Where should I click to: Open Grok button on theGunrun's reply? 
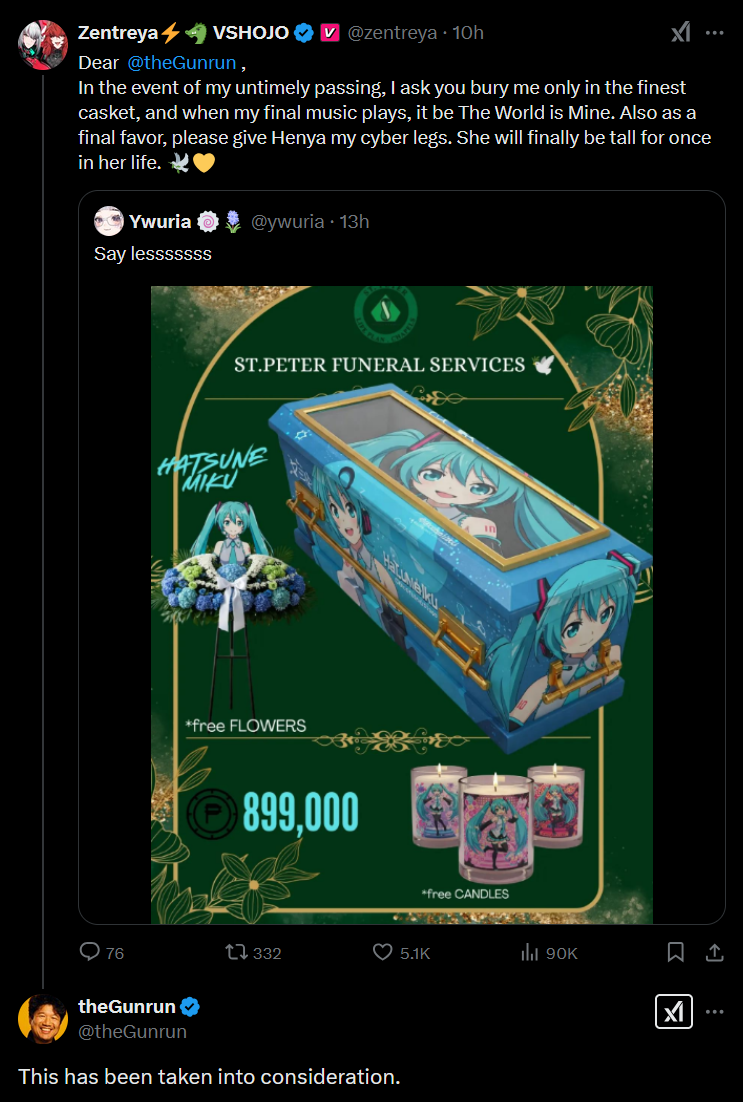(674, 1011)
